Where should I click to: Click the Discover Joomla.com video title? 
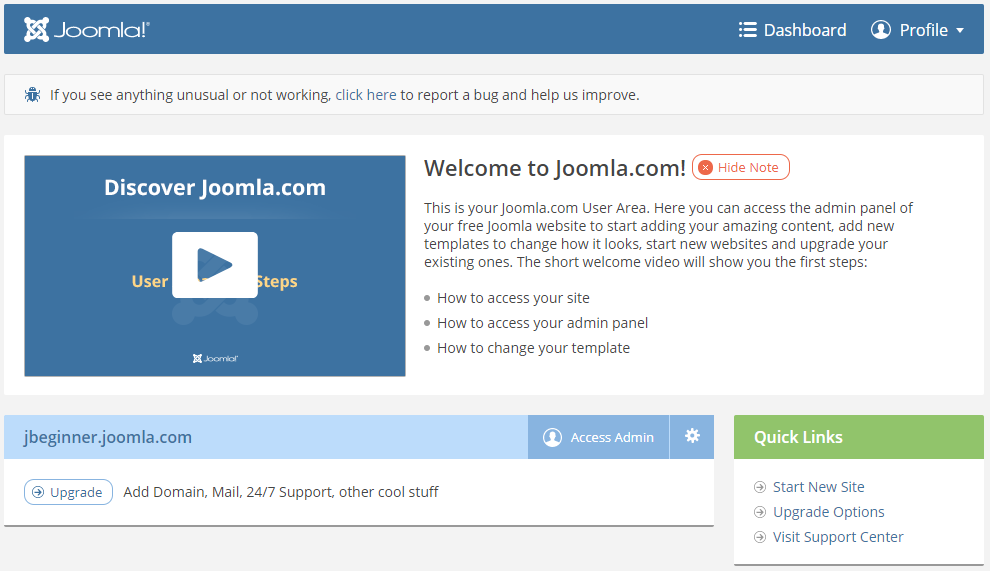[x=215, y=188]
